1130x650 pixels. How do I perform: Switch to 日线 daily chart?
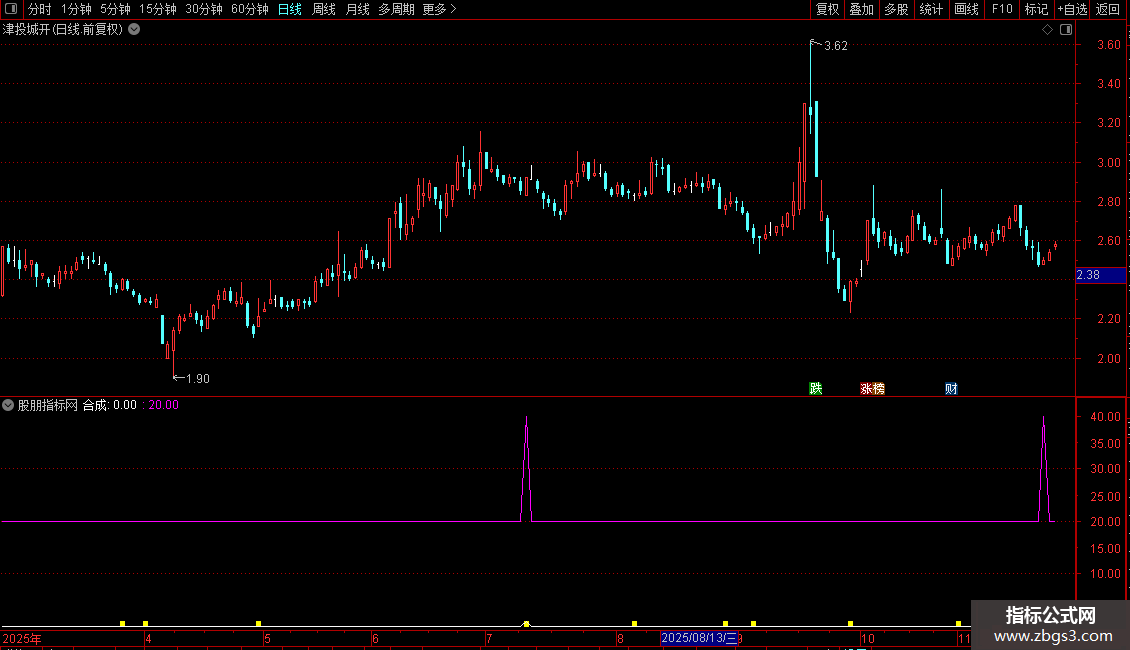point(290,9)
